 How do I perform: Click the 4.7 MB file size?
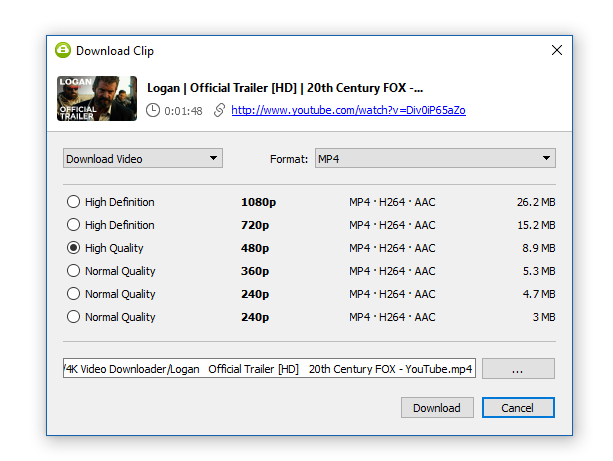point(539,294)
